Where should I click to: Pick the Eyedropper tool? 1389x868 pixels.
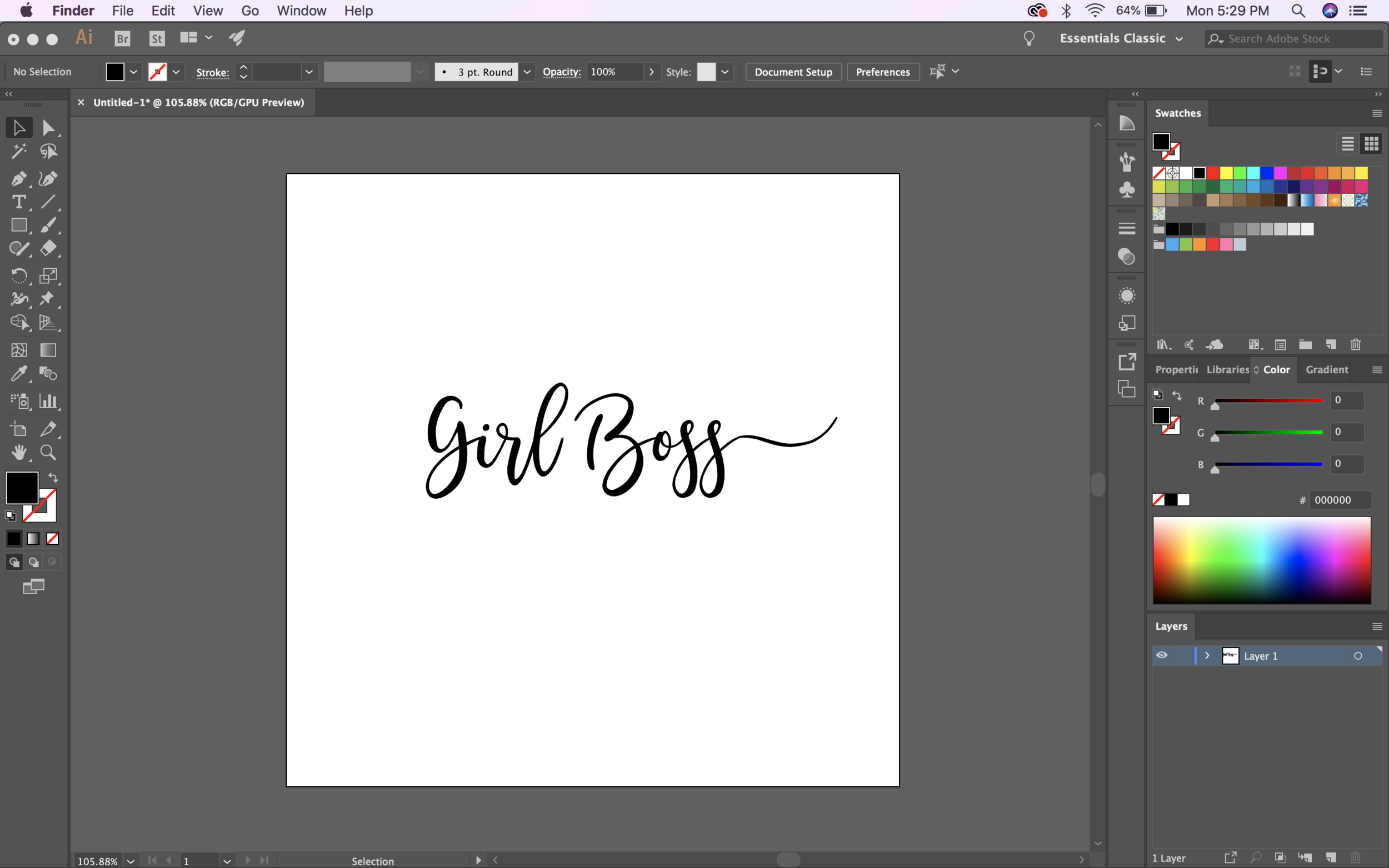point(19,374)
